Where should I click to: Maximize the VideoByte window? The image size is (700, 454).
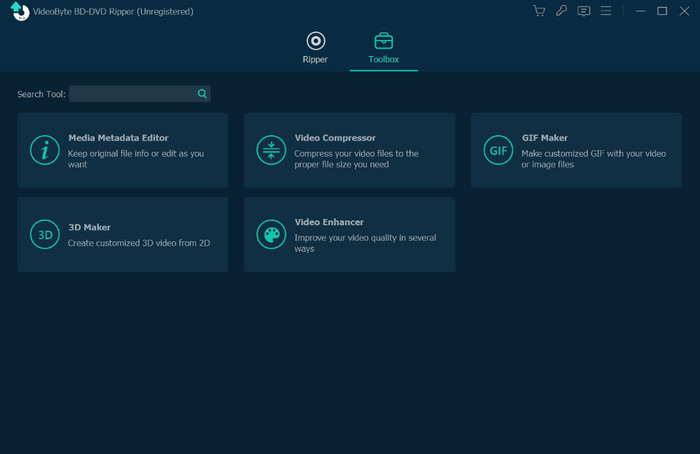(662, 11)
